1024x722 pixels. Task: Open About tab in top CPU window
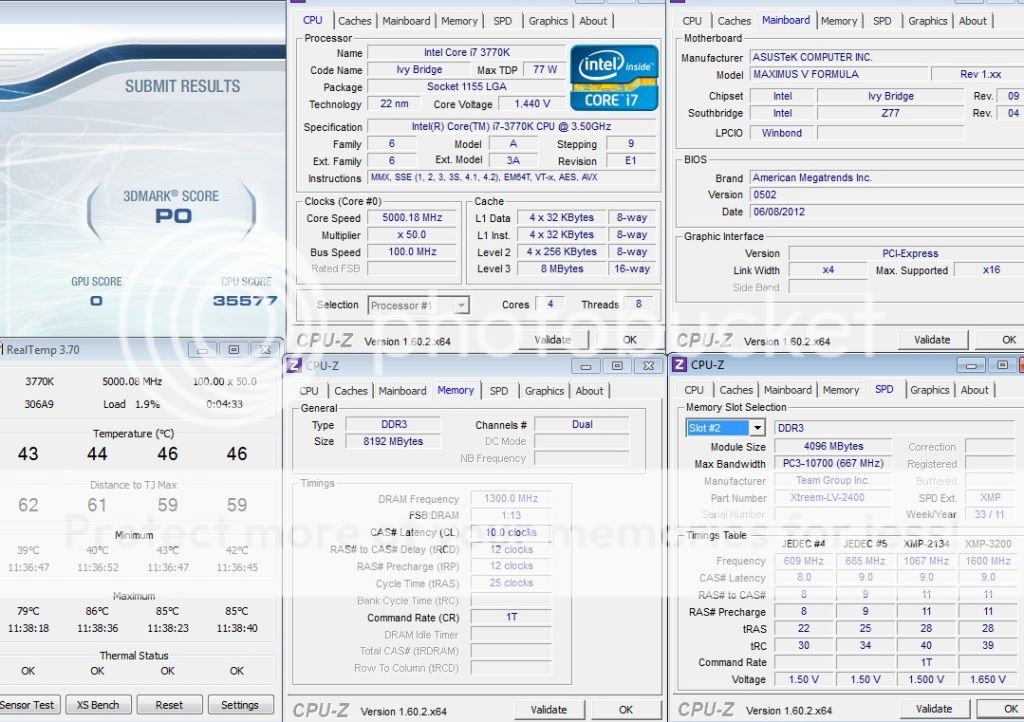593,21
